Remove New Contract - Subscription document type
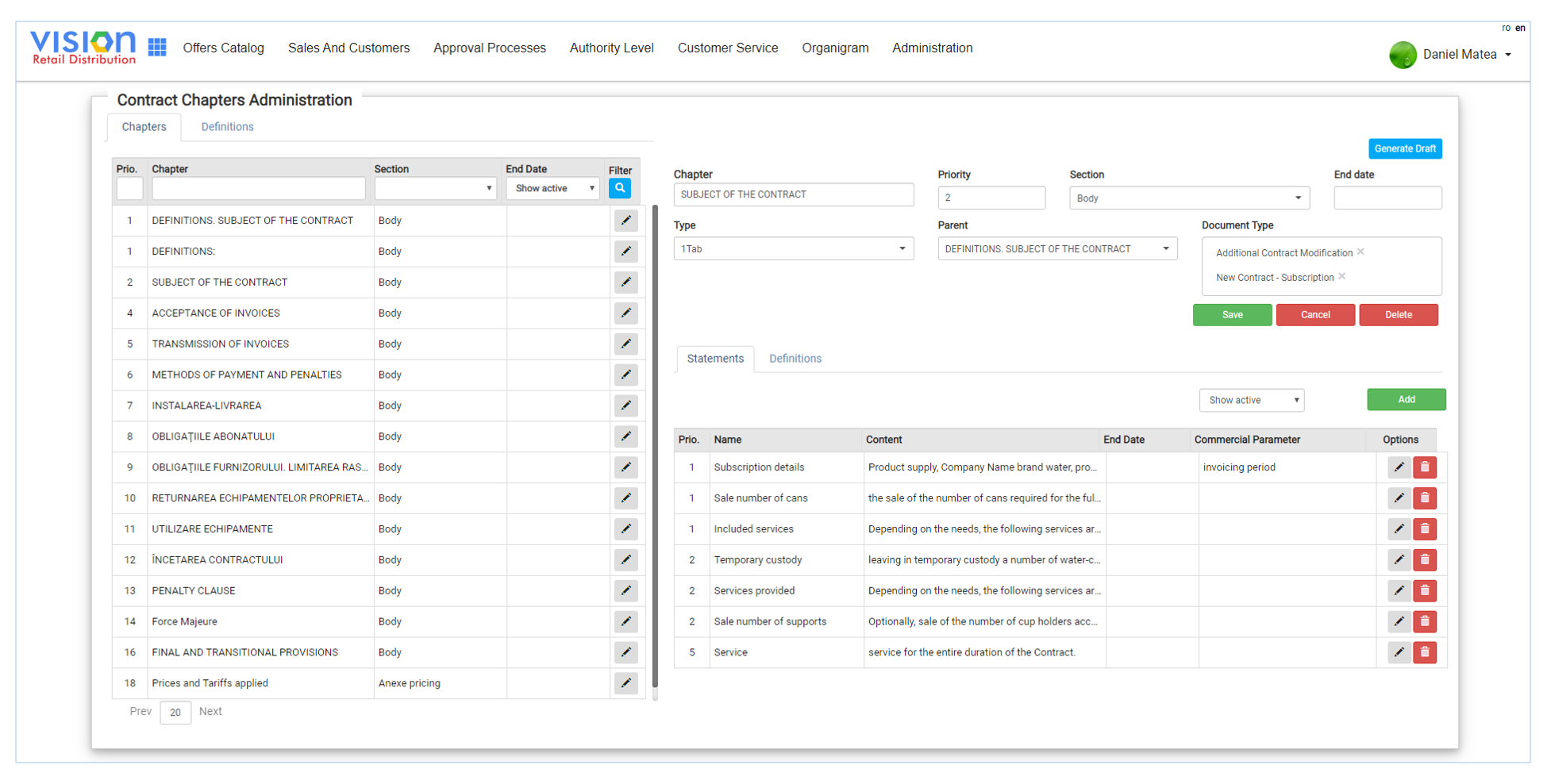This screenshot has width=1551, height=784. 1342,276
